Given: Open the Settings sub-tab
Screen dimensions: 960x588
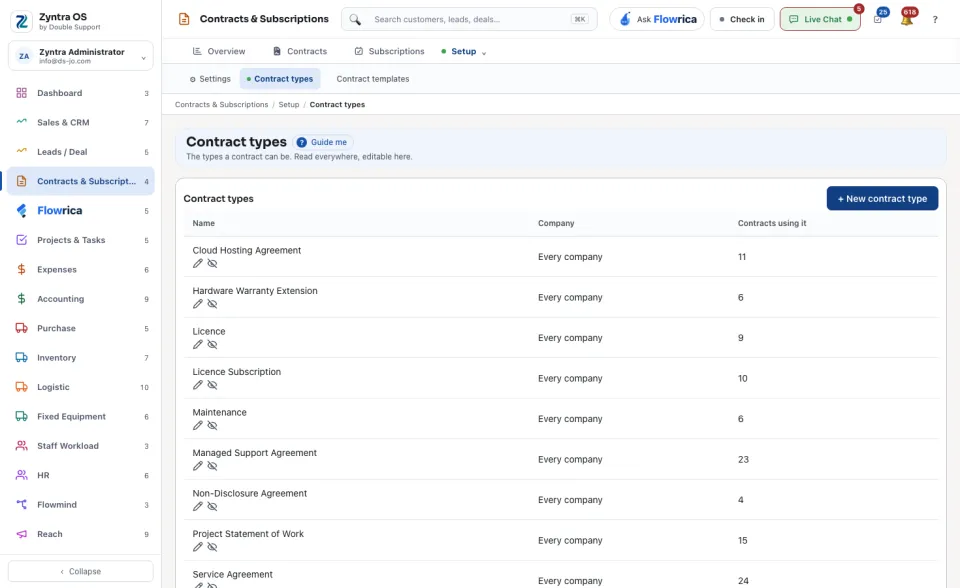Looking at the screenshot, I should 210,79.
